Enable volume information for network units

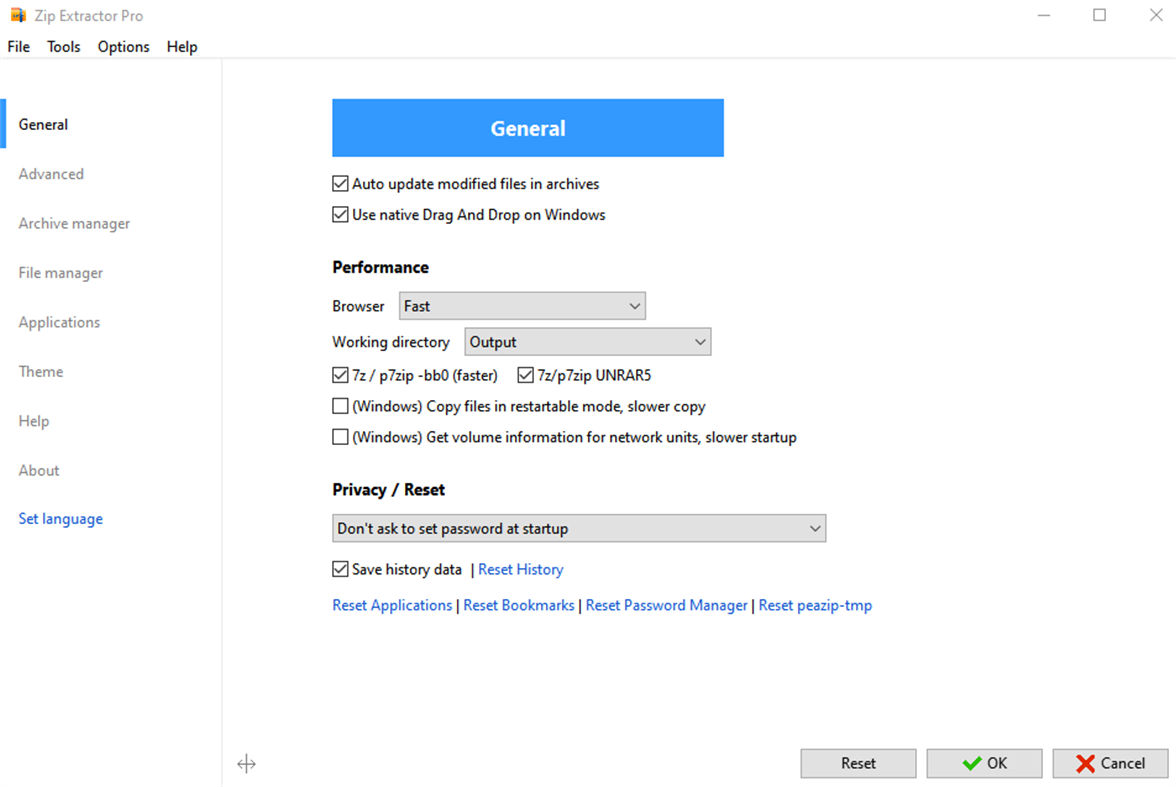[x=340, y=437]
